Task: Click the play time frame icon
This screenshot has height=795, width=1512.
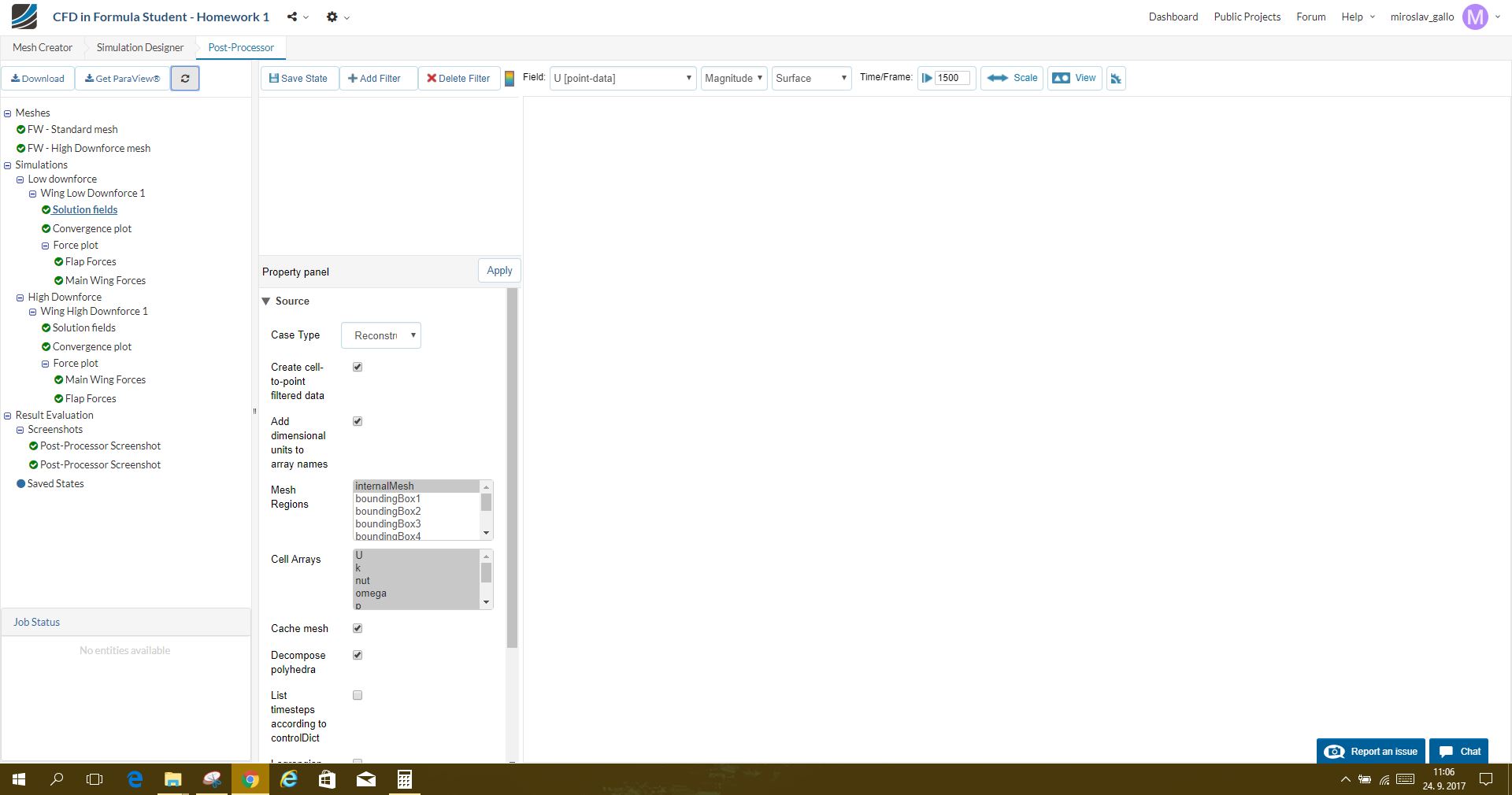Action: (x=927, y=78)
